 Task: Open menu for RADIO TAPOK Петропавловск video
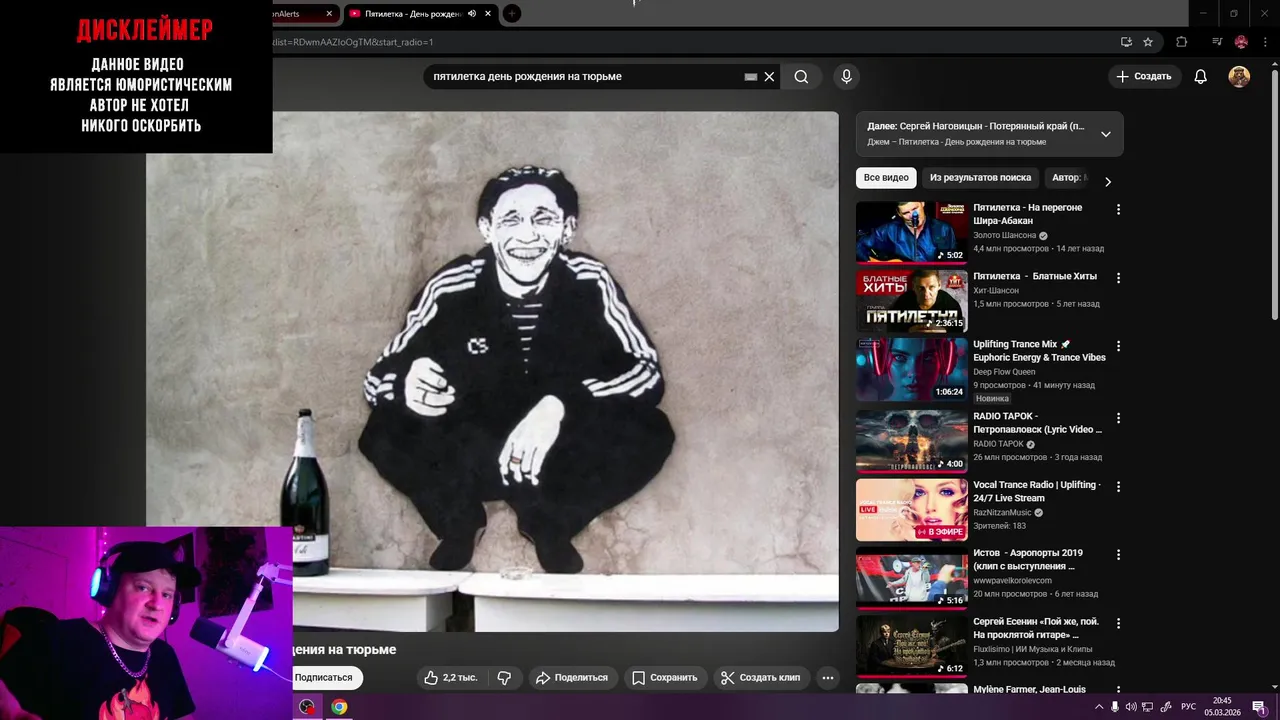pos(1118,418)
